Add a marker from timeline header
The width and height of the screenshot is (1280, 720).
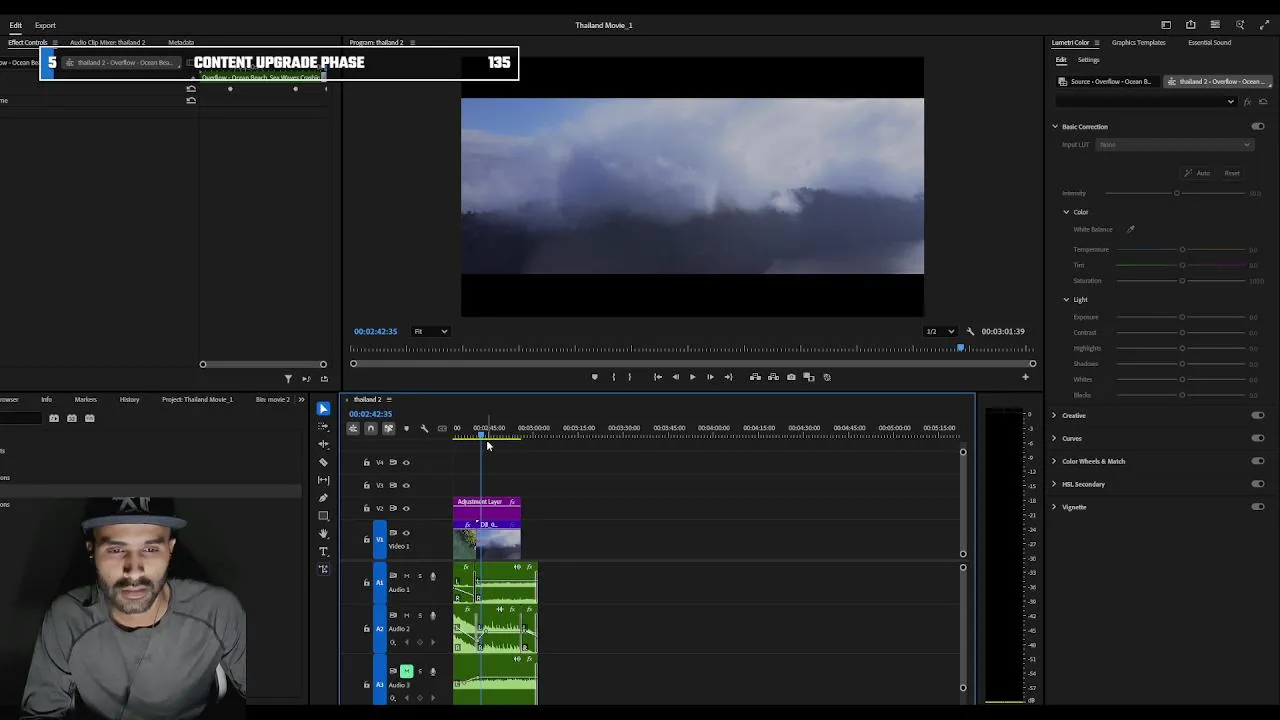(406, 428)
